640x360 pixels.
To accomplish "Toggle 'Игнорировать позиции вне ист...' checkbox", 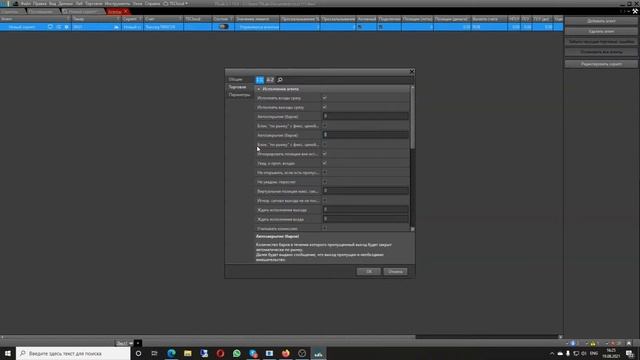I will pos(324,154).
